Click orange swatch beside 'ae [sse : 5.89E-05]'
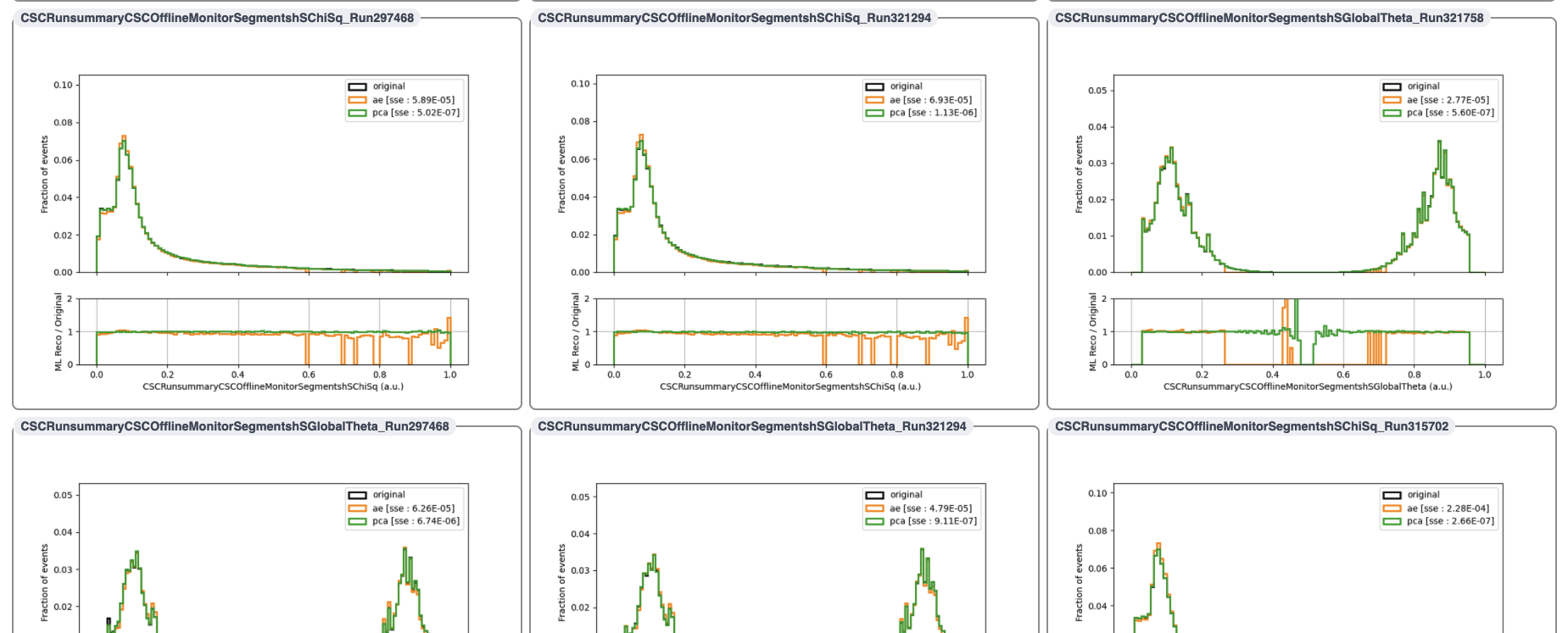This screenshot has height=633, width=1568. [357, 100]
